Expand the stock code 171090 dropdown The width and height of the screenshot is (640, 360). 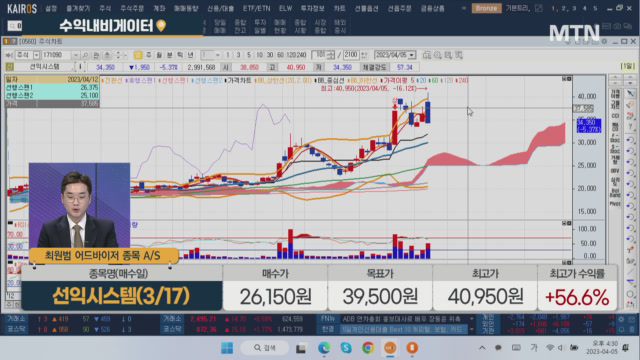point(76,55)
